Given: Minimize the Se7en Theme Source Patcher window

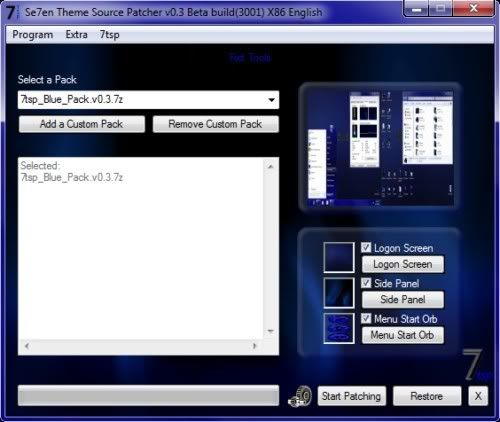Looking at the screenshot, I should (x=416, y=8).
